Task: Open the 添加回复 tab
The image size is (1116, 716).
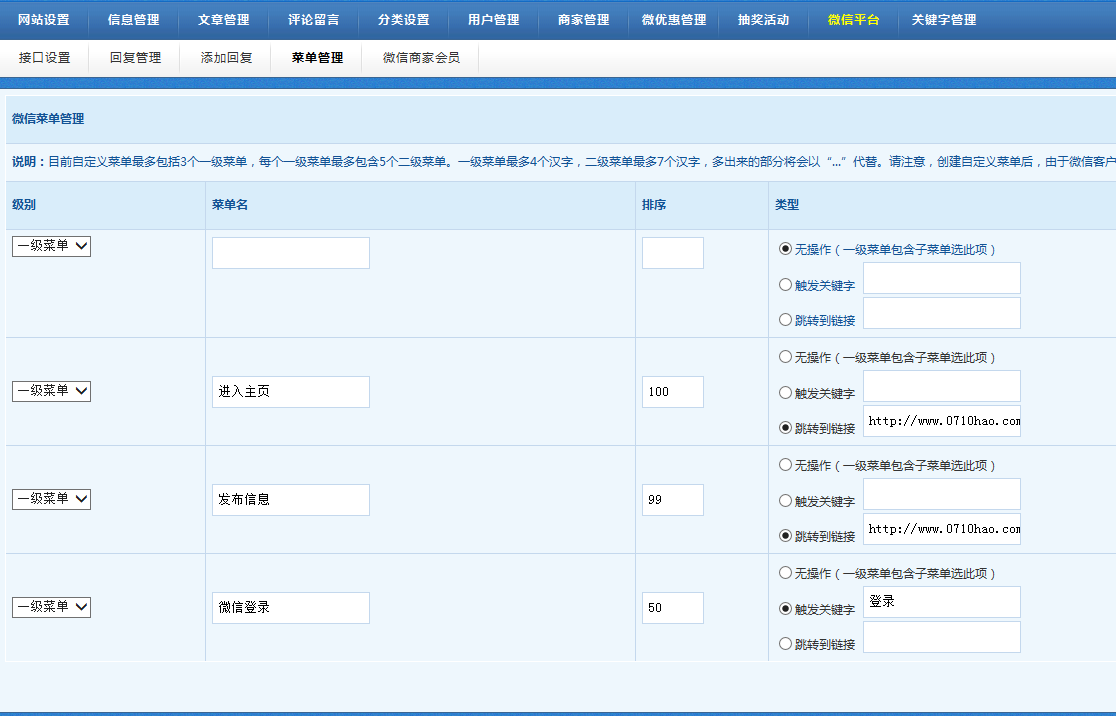Action: point(226,58)
